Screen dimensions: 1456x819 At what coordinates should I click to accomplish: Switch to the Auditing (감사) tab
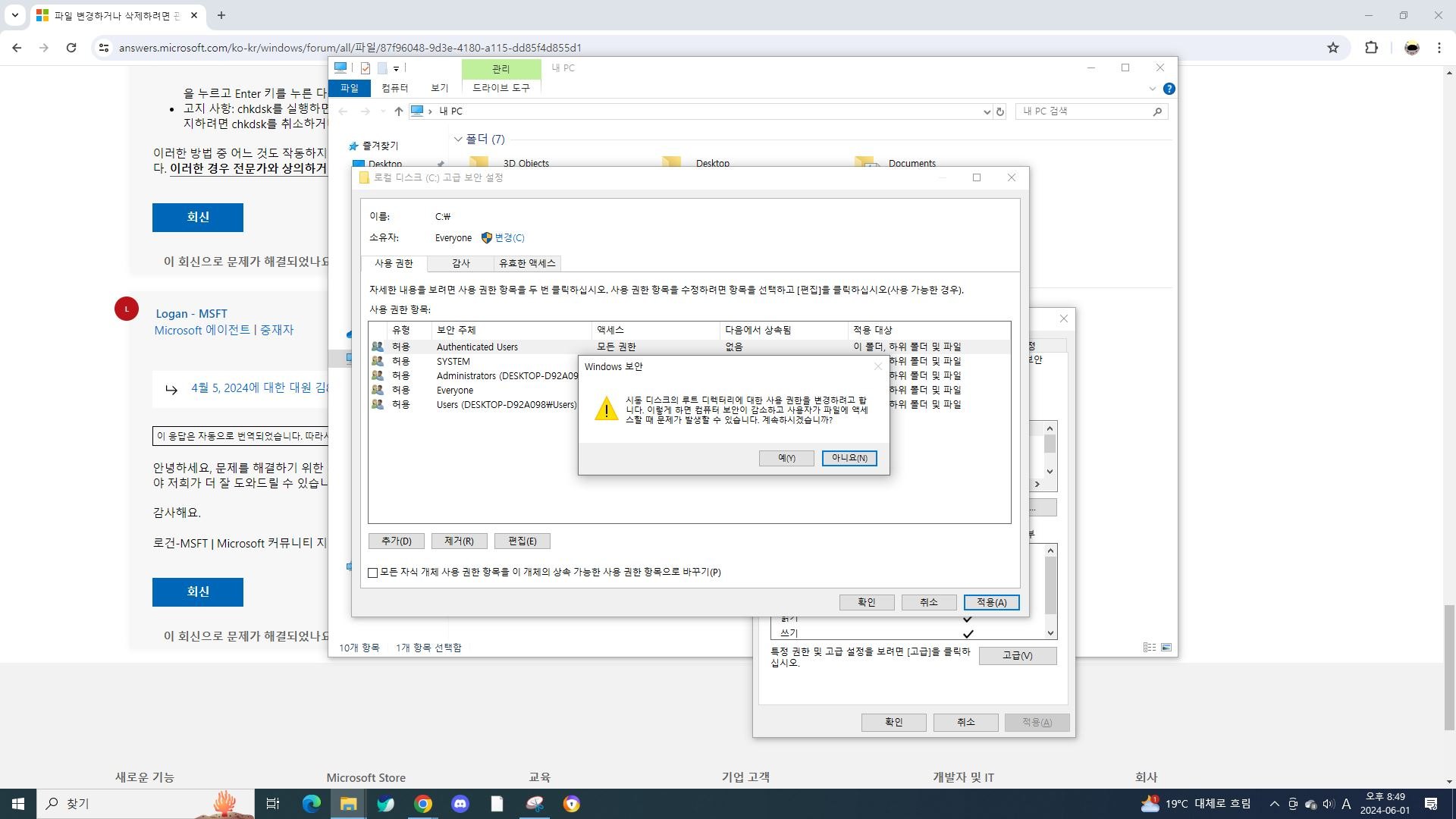click(460, 263)
